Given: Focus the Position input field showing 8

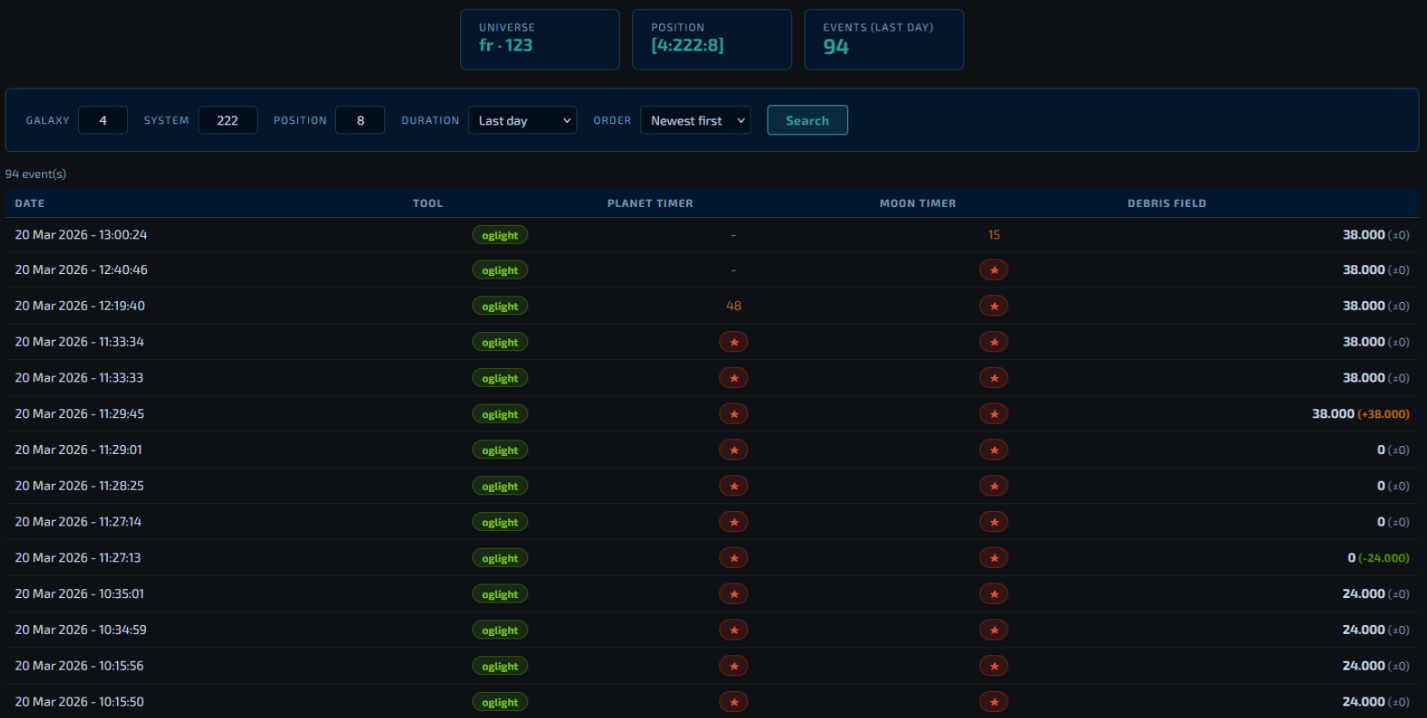Looking at the screenshot, I should (360, 121).
